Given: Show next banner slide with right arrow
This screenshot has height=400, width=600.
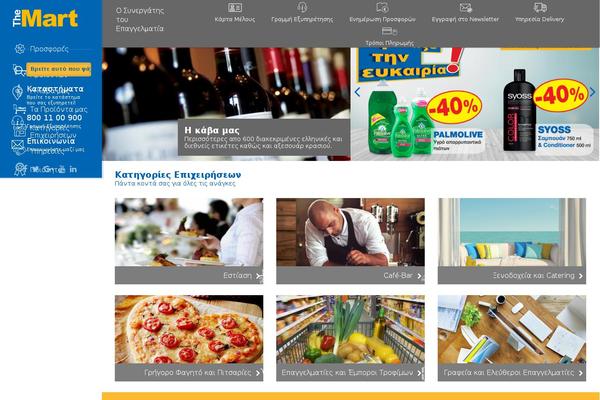Looking at the screenshot, I should pyautogui.click(x=592, y=92).
